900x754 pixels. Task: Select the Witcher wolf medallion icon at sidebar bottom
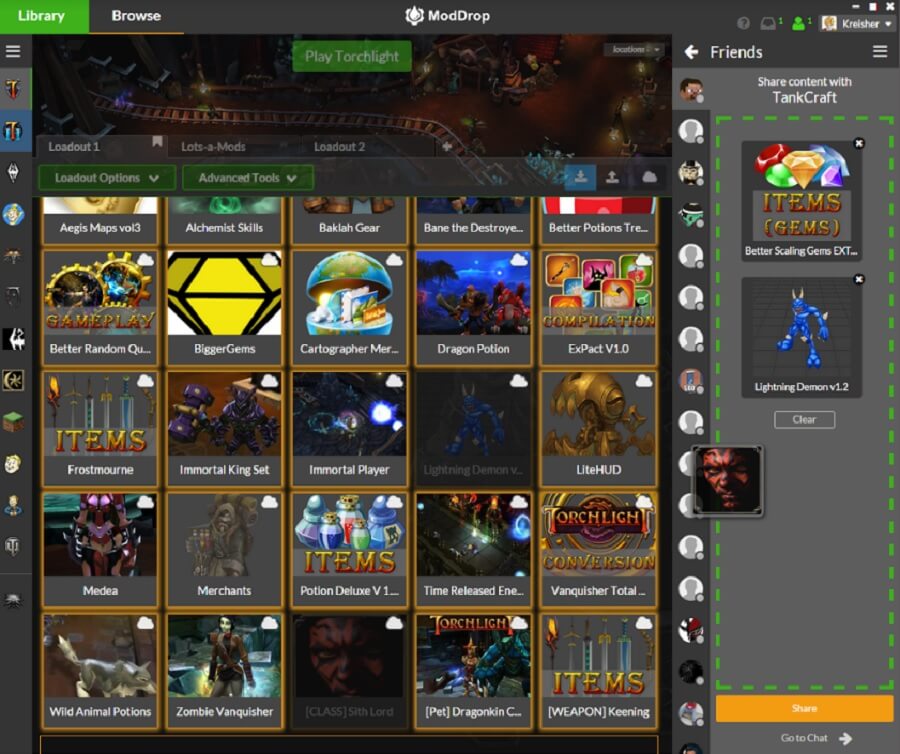[x=13, y=601]
